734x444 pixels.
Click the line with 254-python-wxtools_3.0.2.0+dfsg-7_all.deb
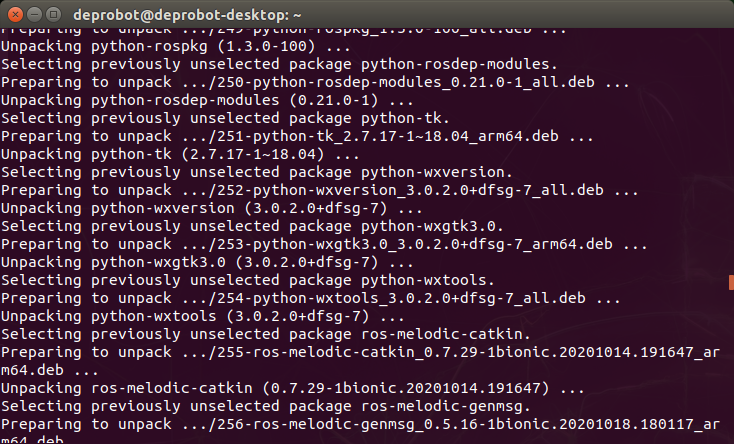click(x=311, y=298)
